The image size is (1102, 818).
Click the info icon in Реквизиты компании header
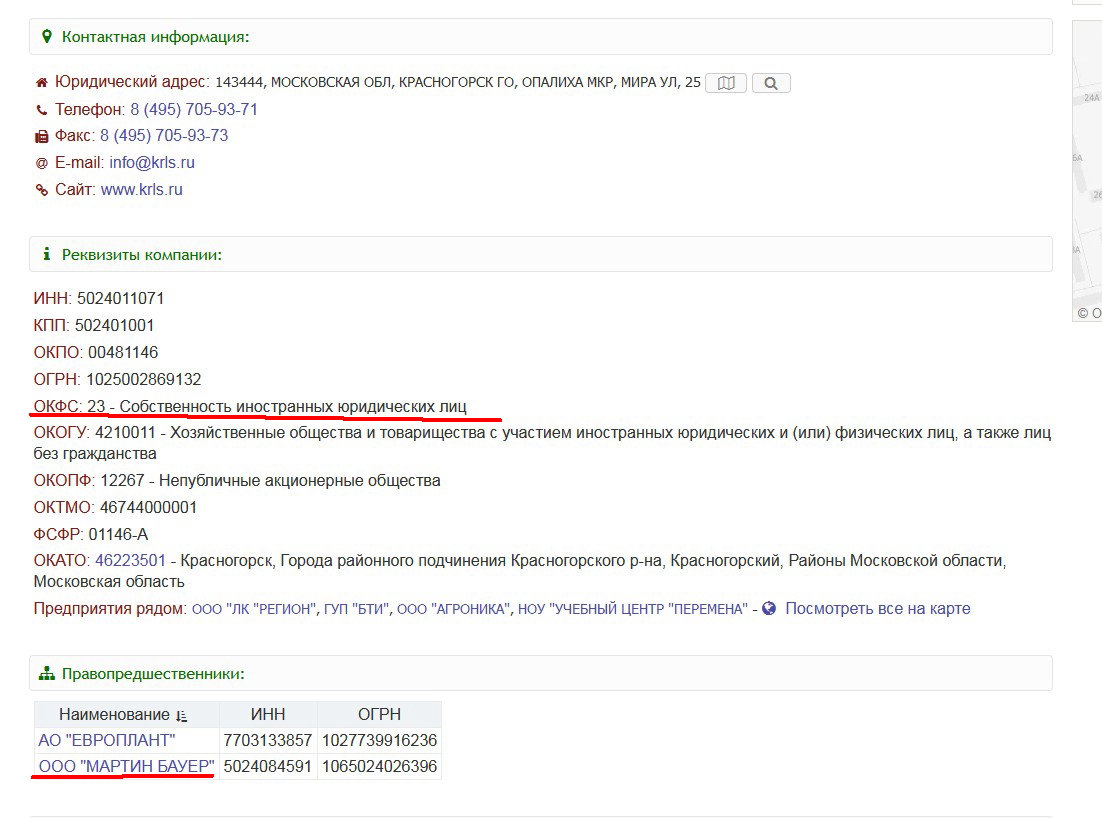[46, 254]
